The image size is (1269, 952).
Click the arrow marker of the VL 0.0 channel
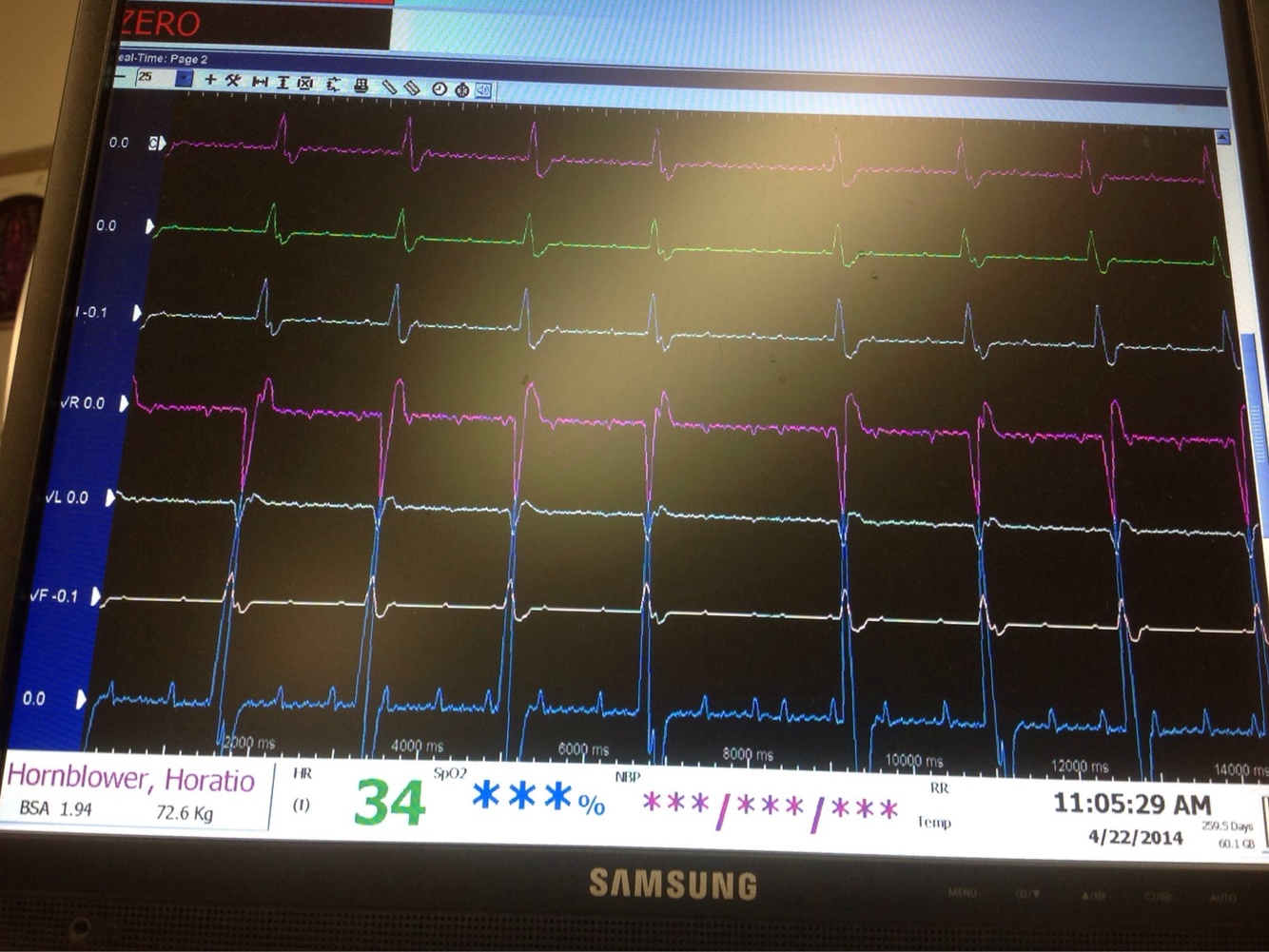point(110,497)
